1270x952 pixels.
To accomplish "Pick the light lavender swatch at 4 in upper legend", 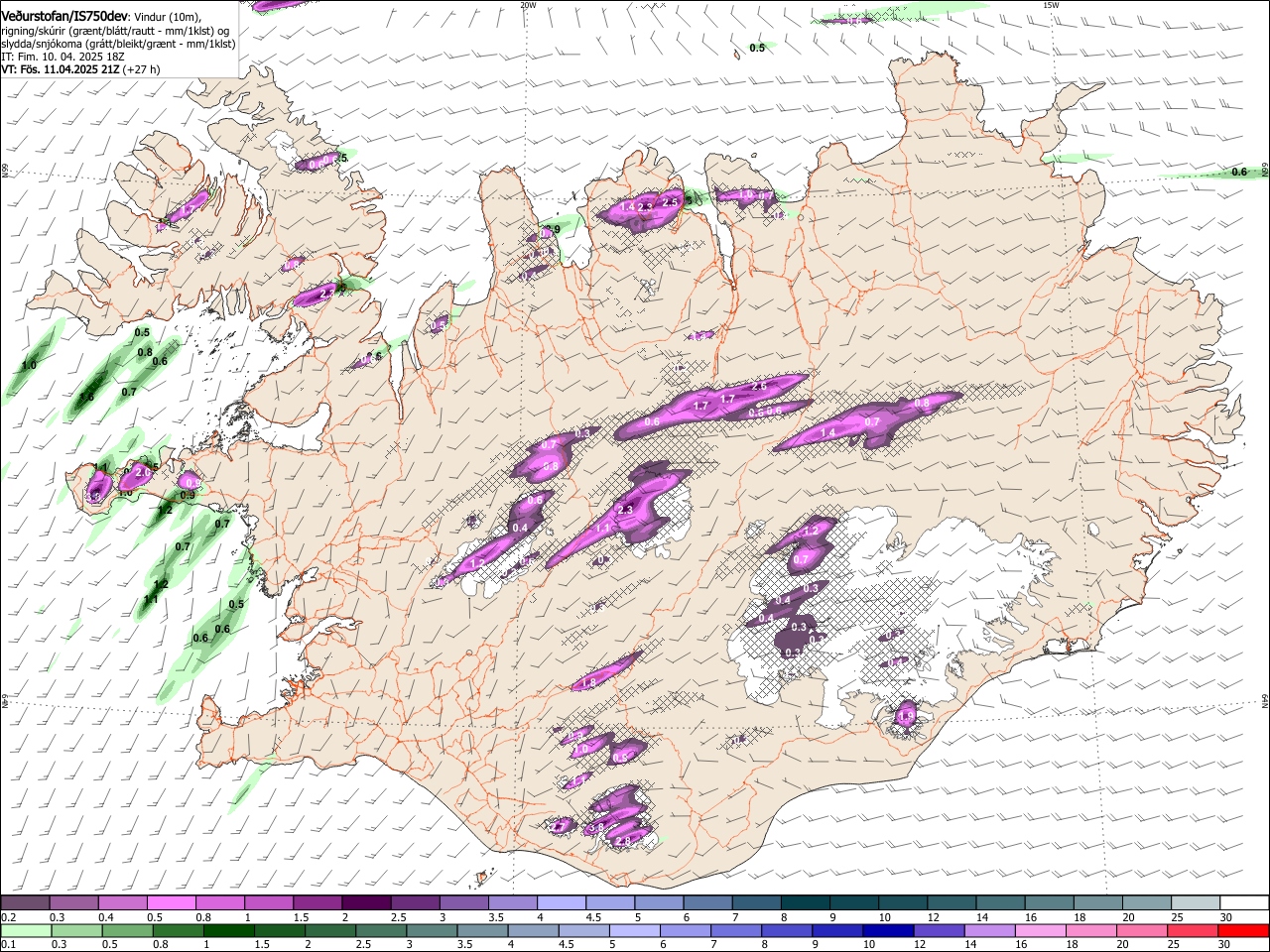I will (x=561, y=903).
